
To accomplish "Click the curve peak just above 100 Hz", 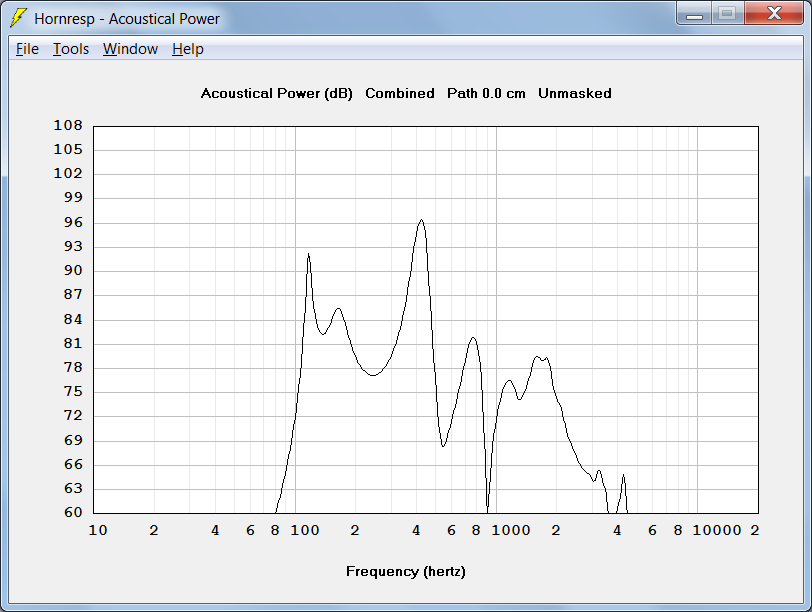I will pos(309,254).
